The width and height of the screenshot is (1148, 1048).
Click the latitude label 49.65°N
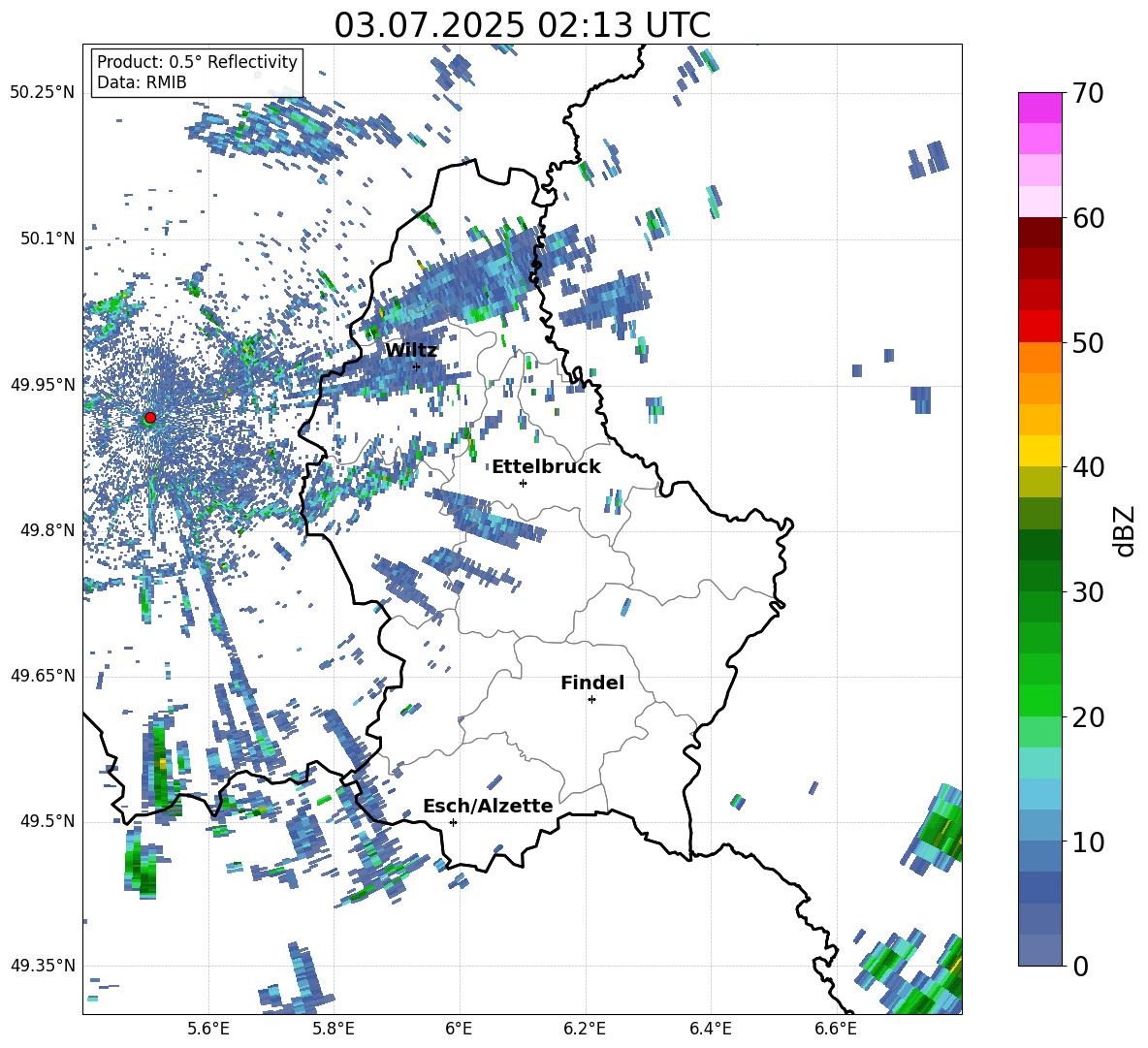[x=43, y=676]
